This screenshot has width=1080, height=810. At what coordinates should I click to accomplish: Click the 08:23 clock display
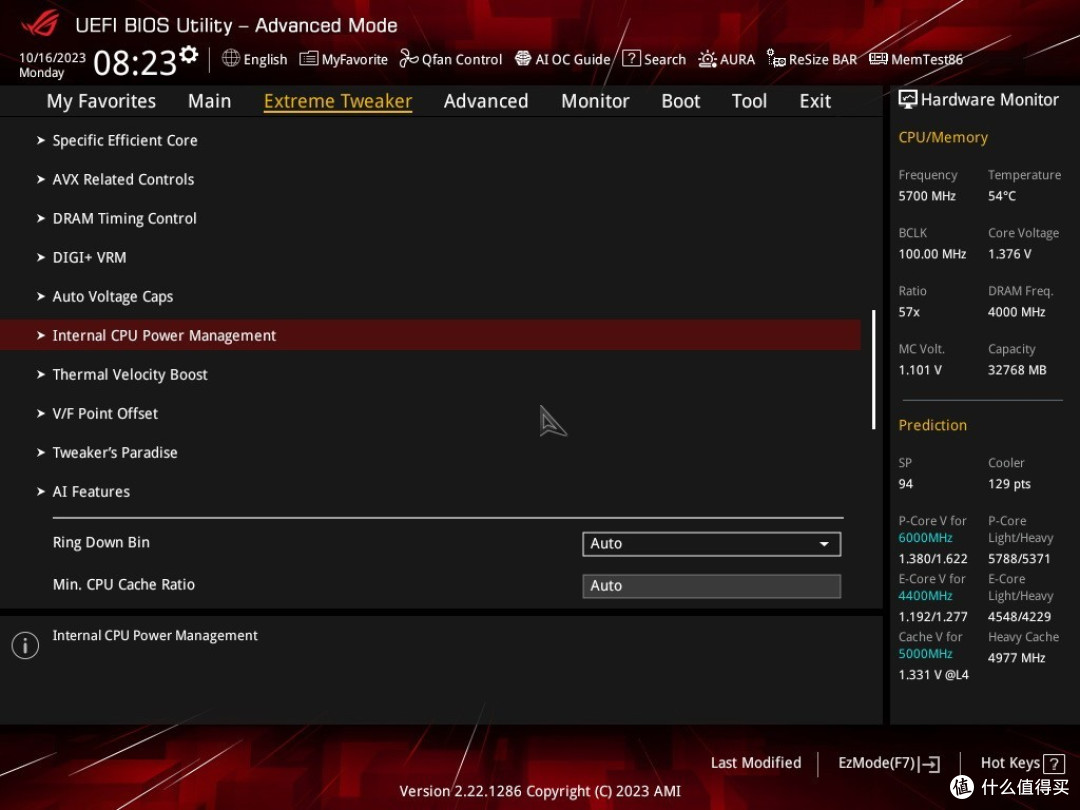point(135,63)
